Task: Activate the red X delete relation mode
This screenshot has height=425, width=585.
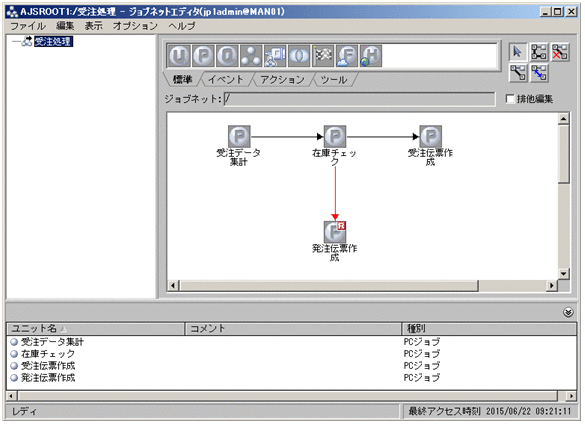Action: (x=560, y=52)
